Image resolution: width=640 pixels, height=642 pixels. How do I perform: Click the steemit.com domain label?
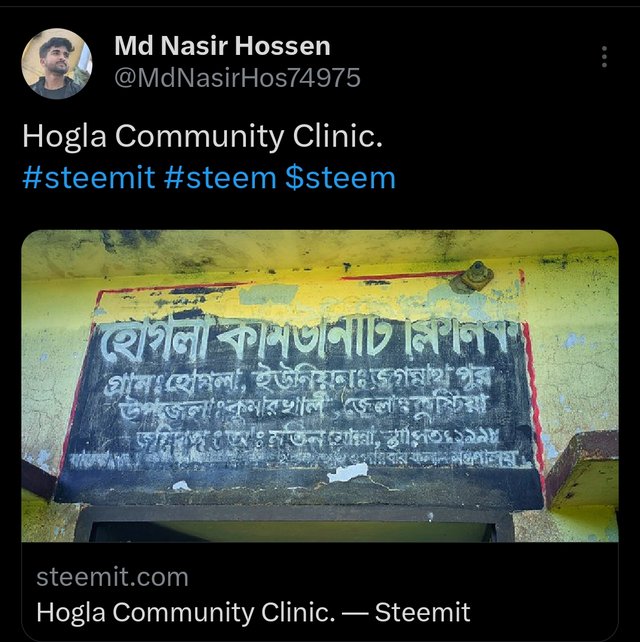[x=113, y=577]
